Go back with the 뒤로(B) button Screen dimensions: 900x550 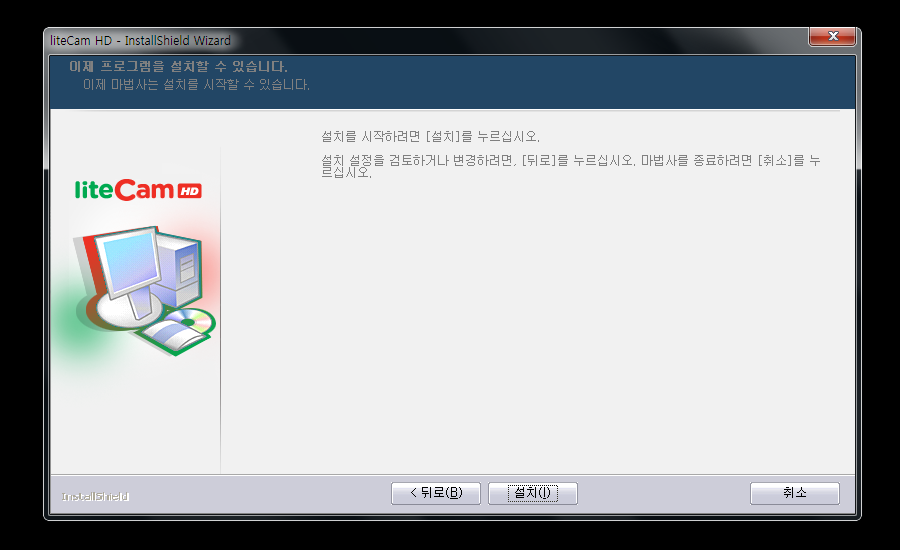click(x=436, y=493)
